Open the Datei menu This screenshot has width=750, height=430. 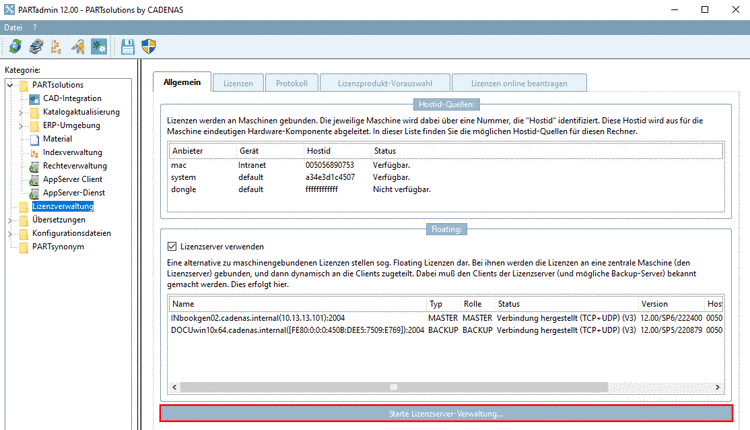(13, 27)
